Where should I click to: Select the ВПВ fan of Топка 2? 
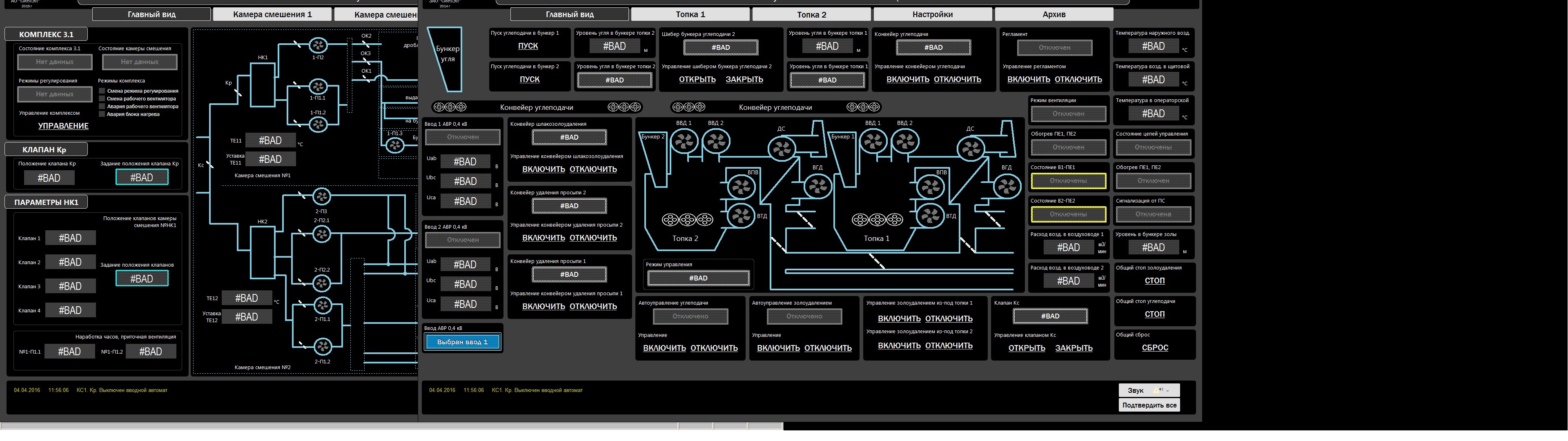click(x=741, y=187)
